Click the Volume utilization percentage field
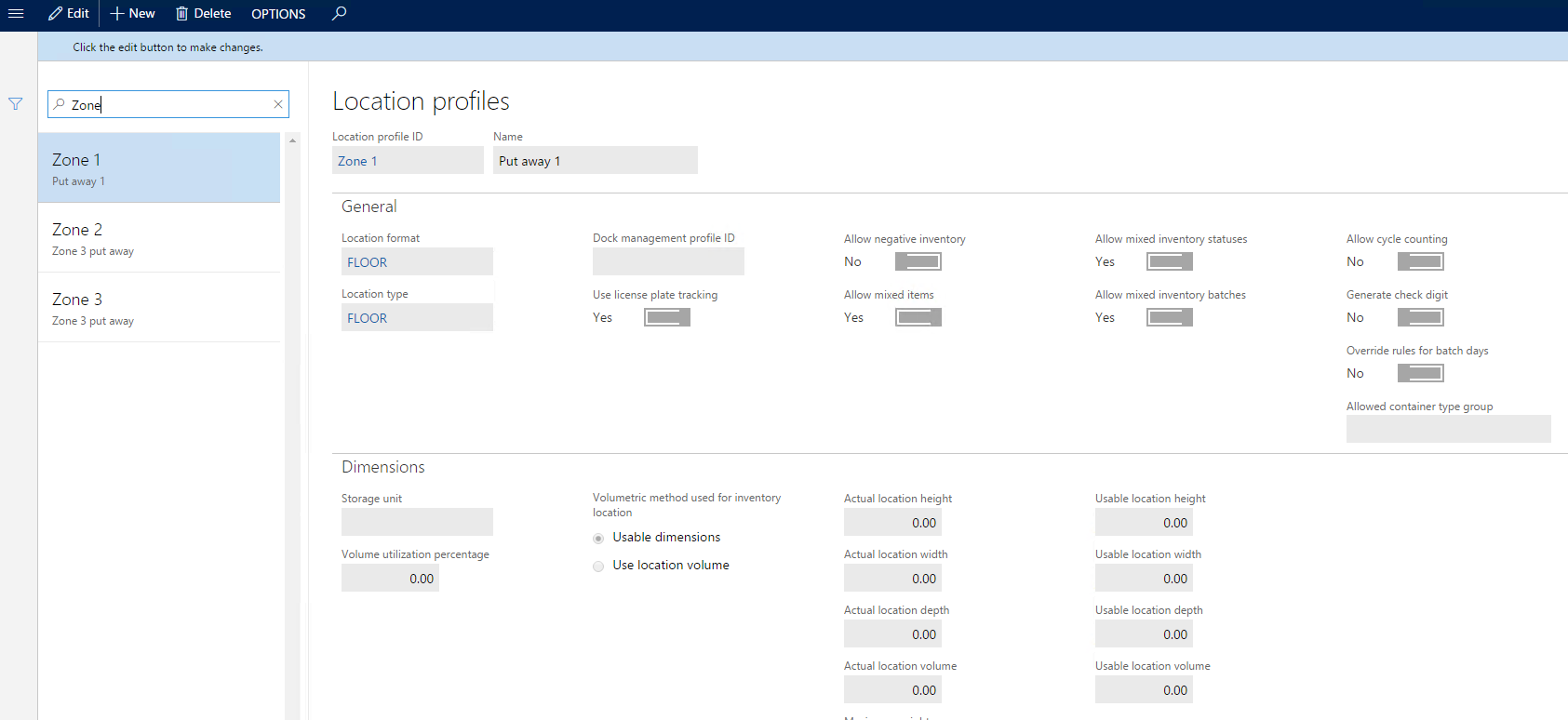1568x720 pixels. coord(390,579)
